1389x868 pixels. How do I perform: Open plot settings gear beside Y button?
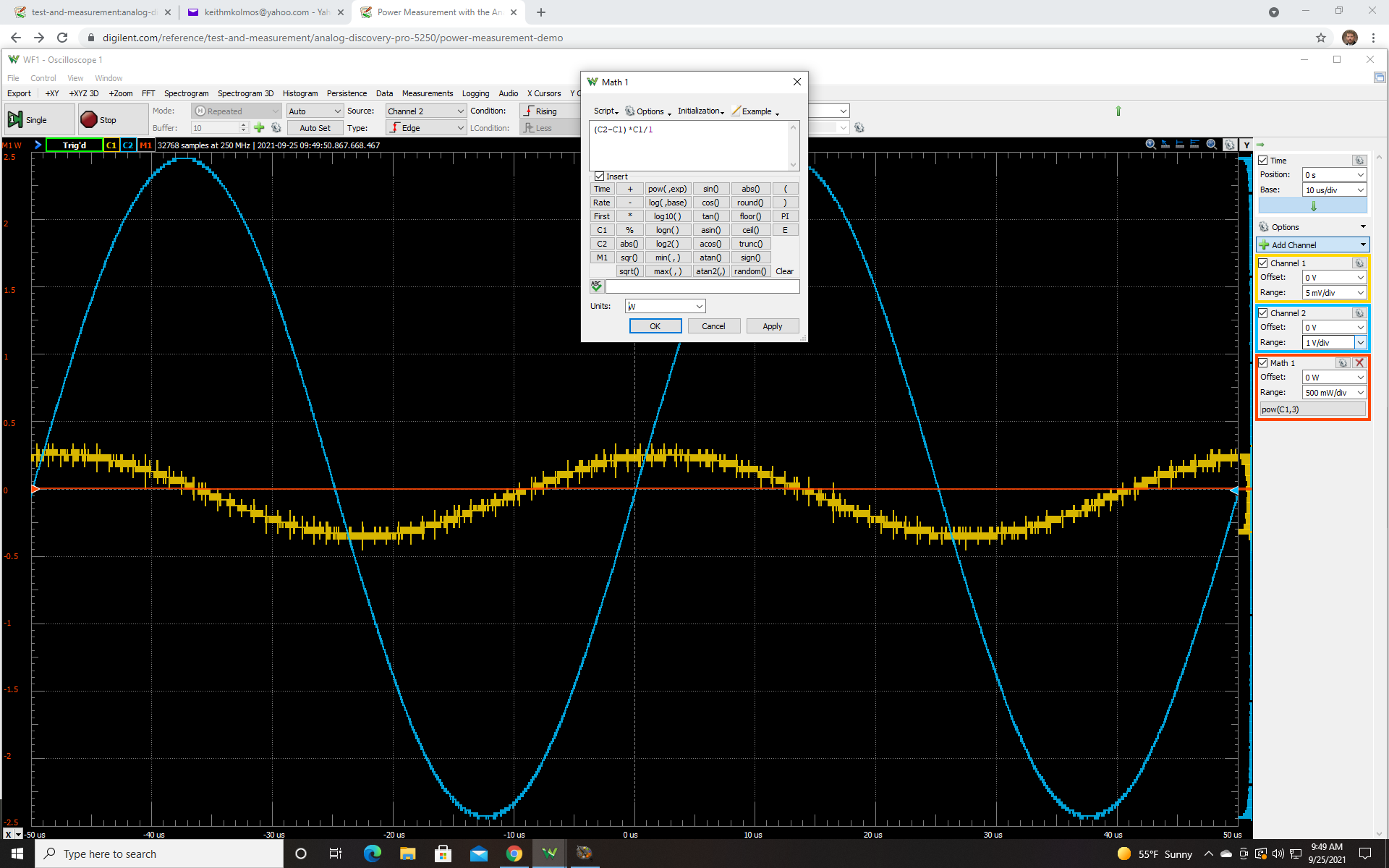1229,145
